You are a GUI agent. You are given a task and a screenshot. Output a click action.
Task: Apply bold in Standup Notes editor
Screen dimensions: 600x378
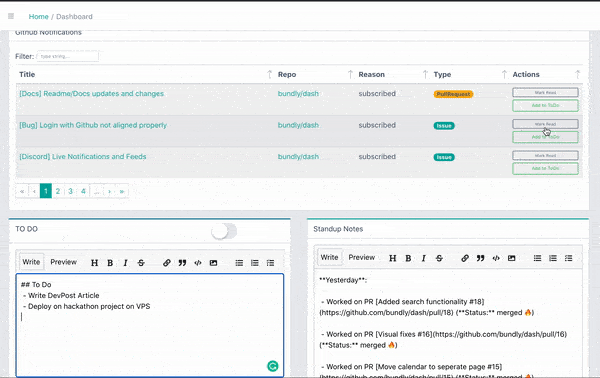pos(408,258)
